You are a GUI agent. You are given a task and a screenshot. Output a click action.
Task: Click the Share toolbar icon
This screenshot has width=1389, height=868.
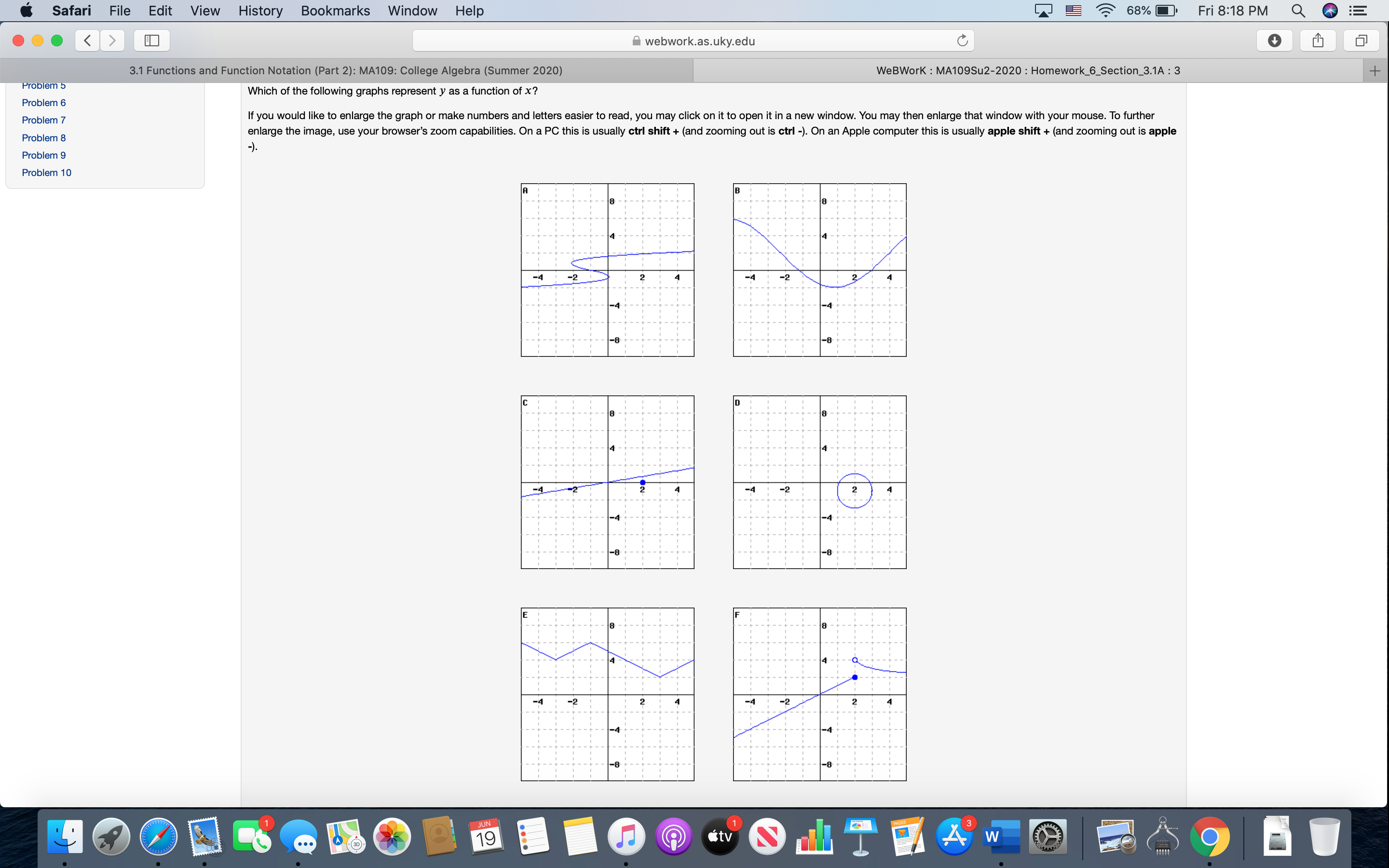coord(1318,40)
